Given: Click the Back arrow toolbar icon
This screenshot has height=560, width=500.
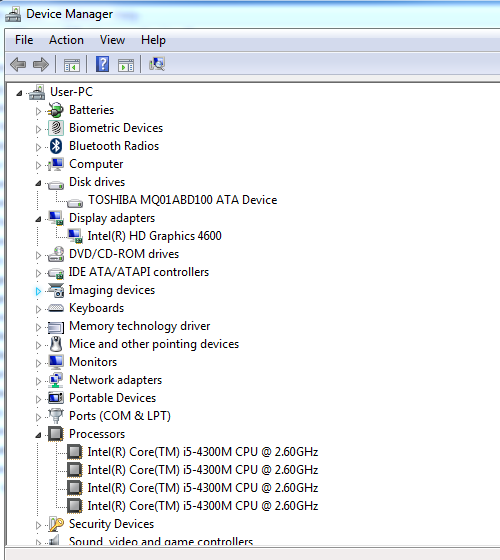Looking at the screenshot, I should point(18,65).
